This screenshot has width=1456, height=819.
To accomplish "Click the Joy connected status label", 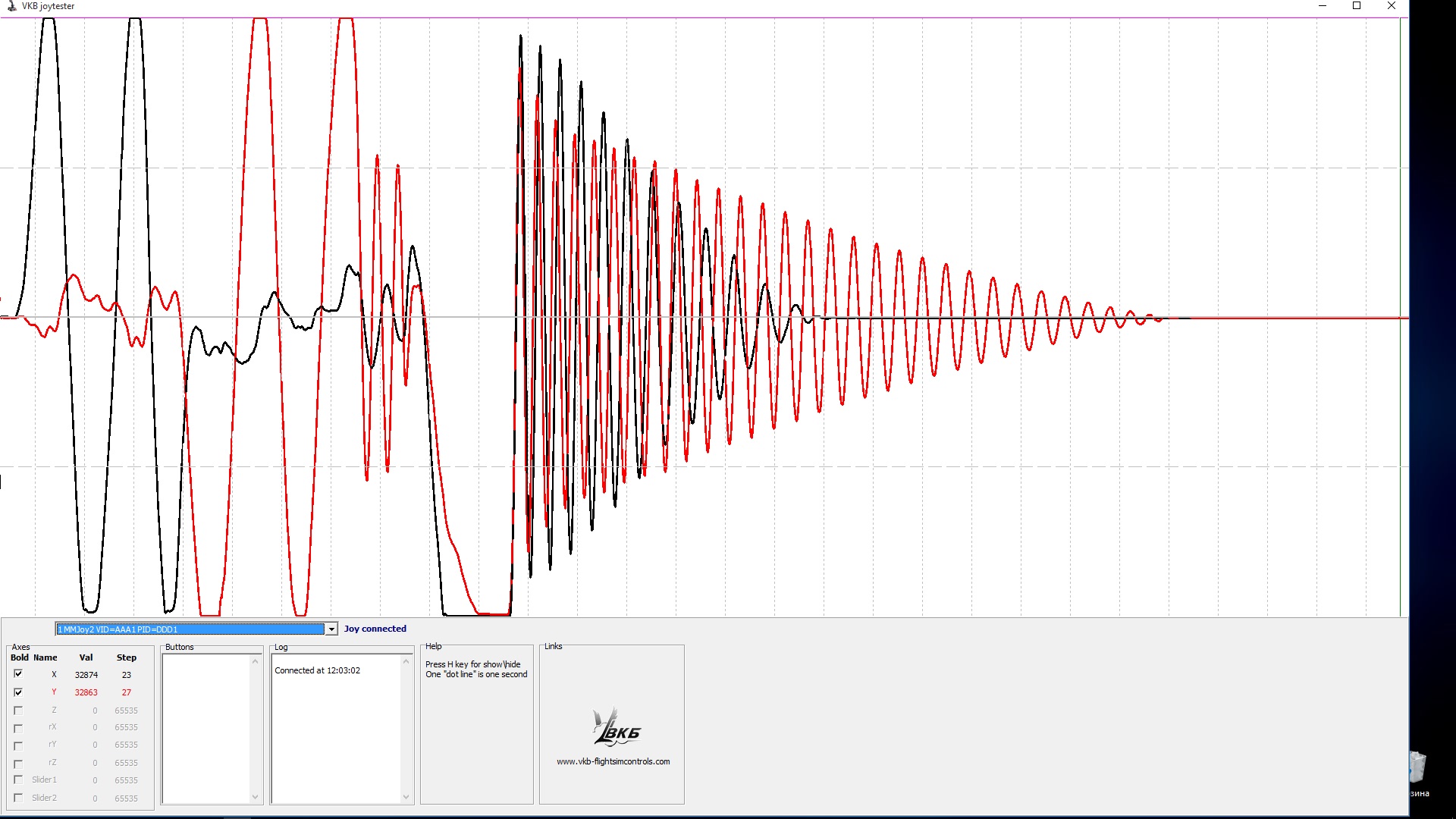I will (x=375, y=629).
